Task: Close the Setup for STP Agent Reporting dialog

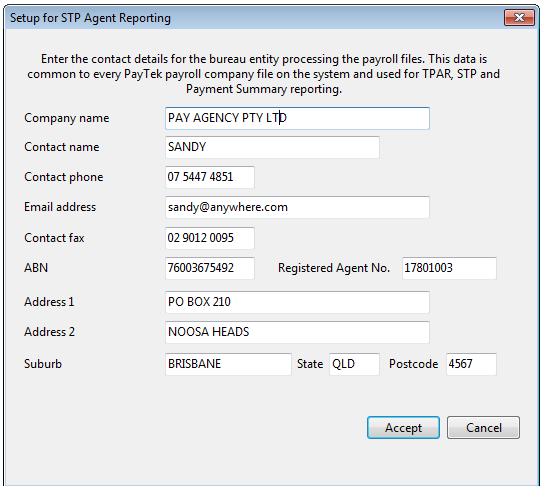Action: 519,17
